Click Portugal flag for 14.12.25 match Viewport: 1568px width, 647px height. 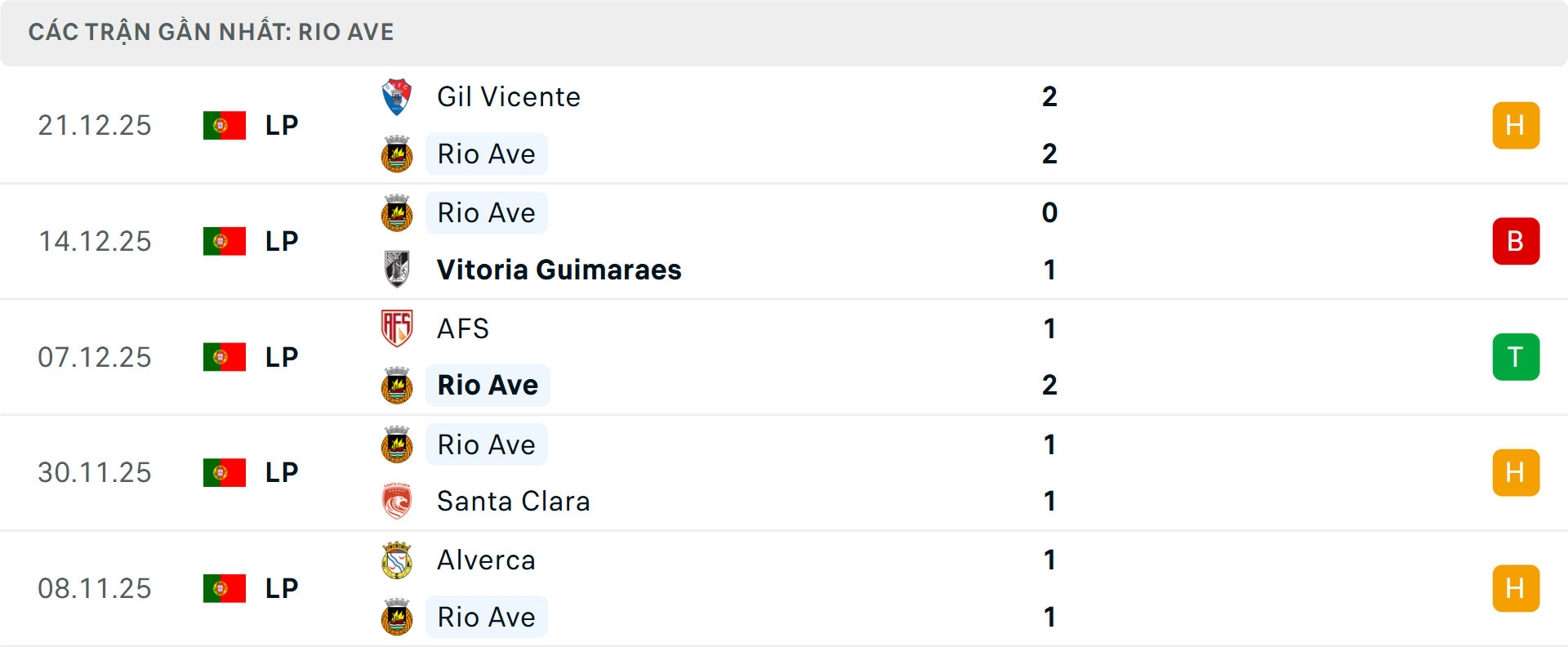point(225,241)
